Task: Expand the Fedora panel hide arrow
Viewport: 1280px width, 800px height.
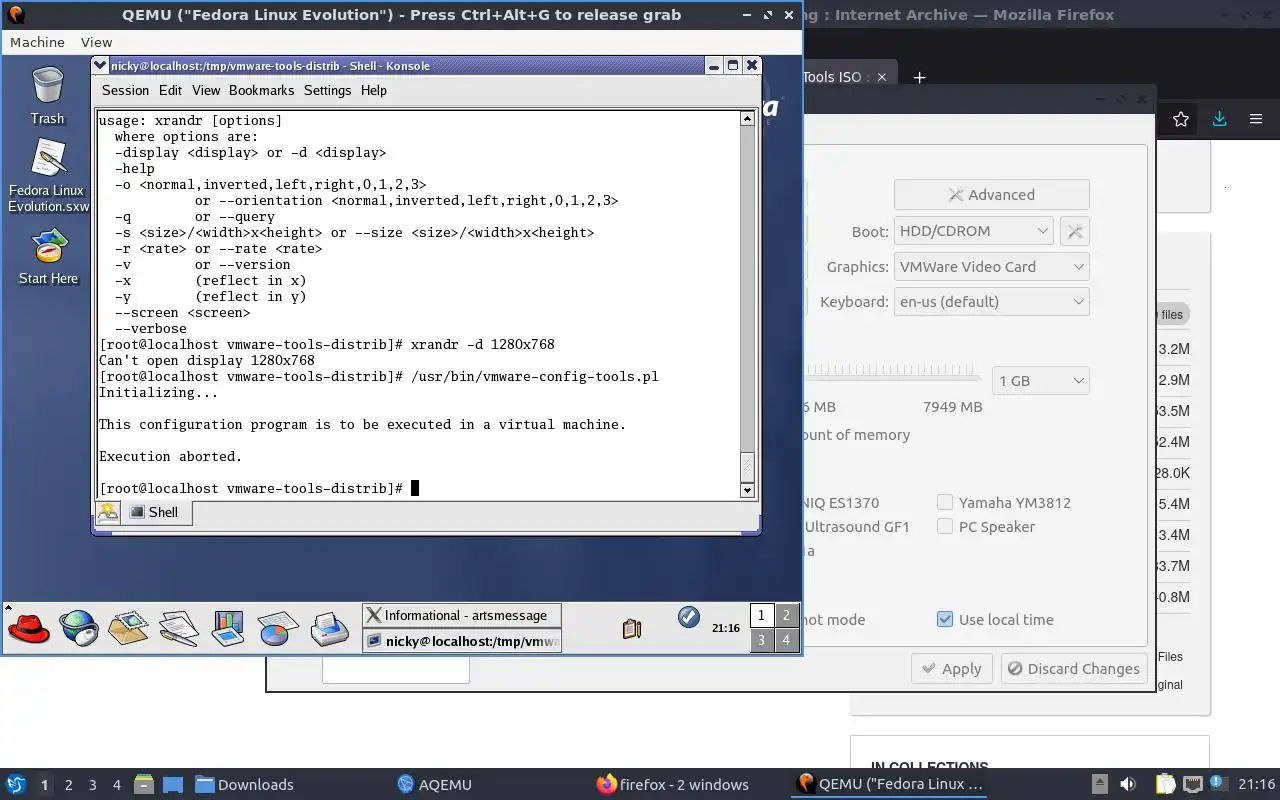Action: (8, 606)
